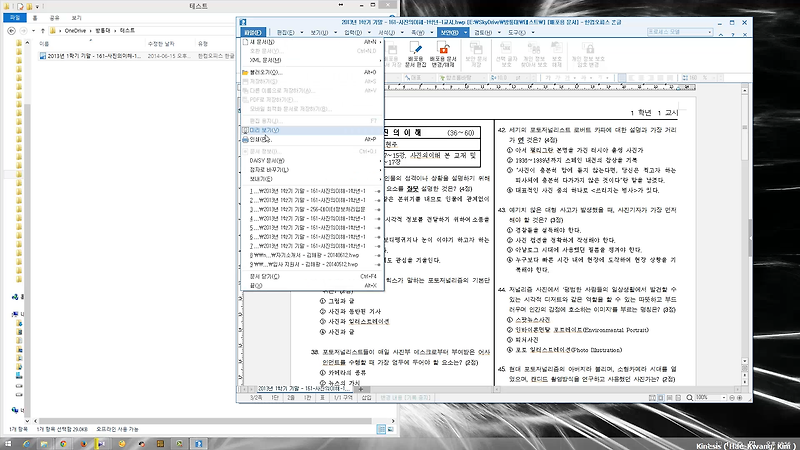Expand the arrow next to 도구 menu
800x450 pixels.
[x=533, y=33]
